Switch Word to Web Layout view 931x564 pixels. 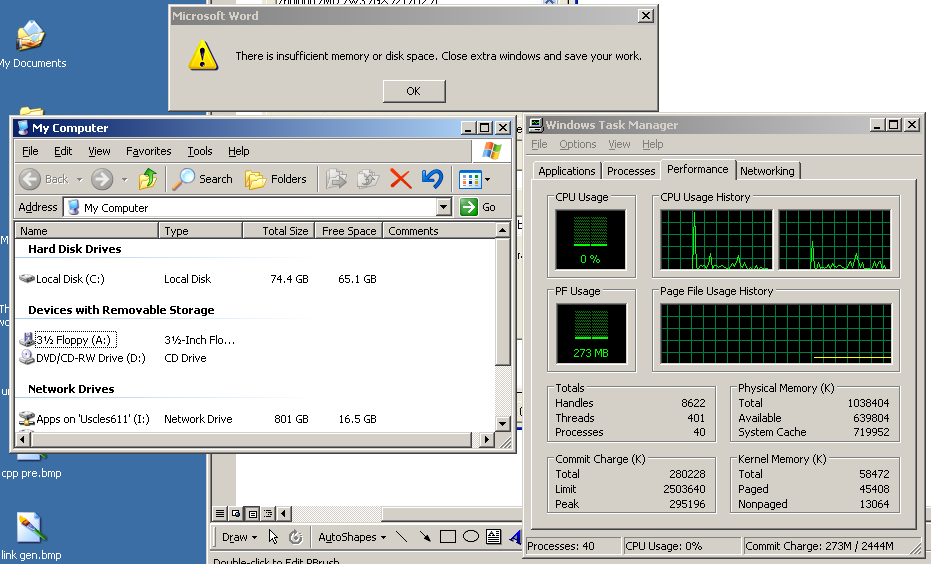click(236, 514)
